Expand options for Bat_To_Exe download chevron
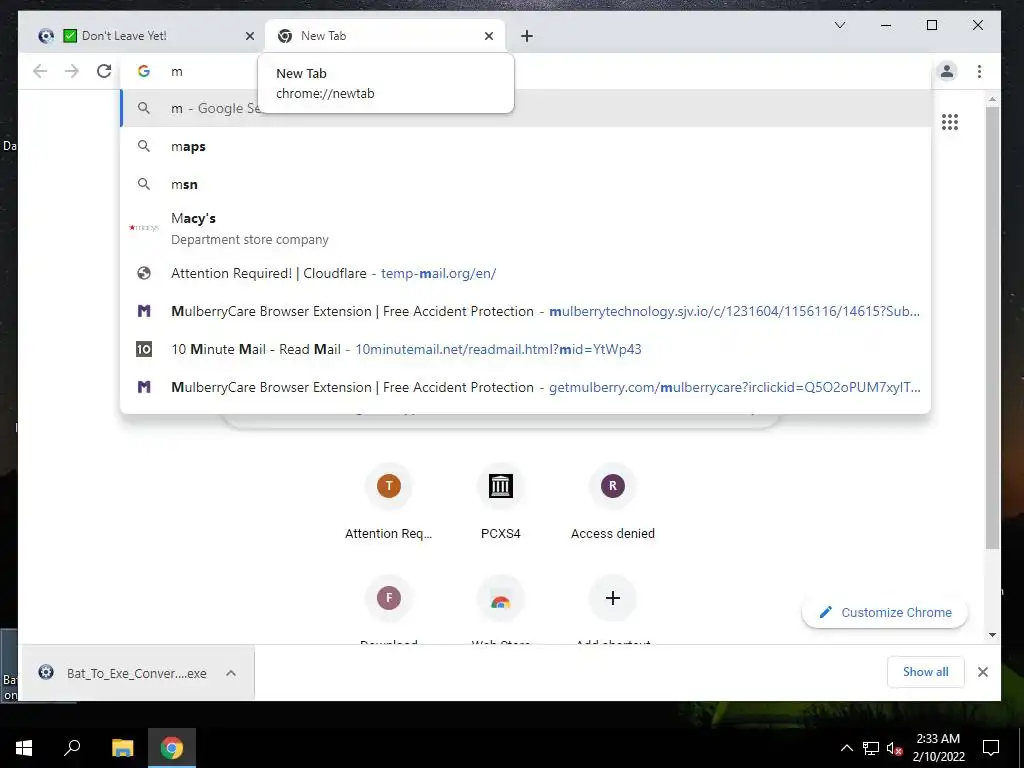This screenshot has height=768, width=1024. (x=231, y=673)
